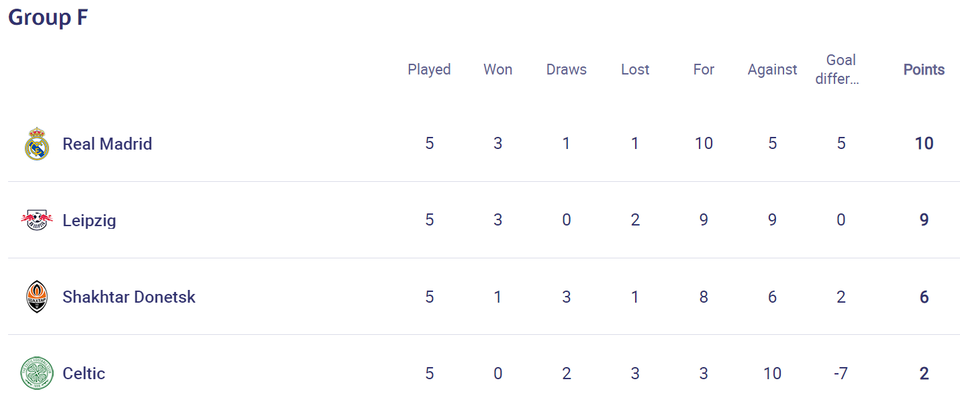This screenshot has width=960, height=402.
Task: Open the Celtic team link
Action: point(84,373)
